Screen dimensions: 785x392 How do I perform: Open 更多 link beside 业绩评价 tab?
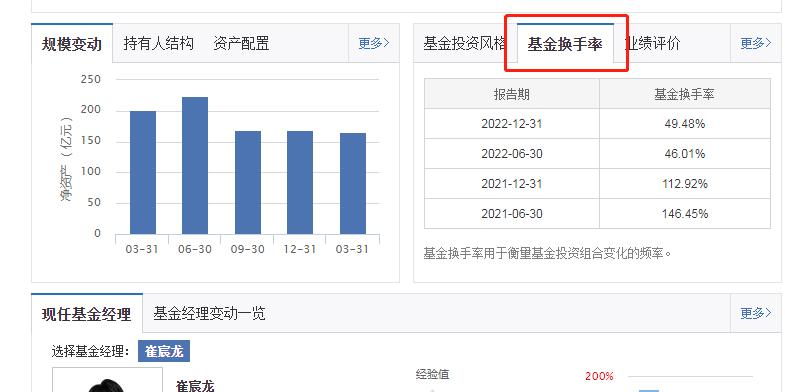click(x=755, y=44)
